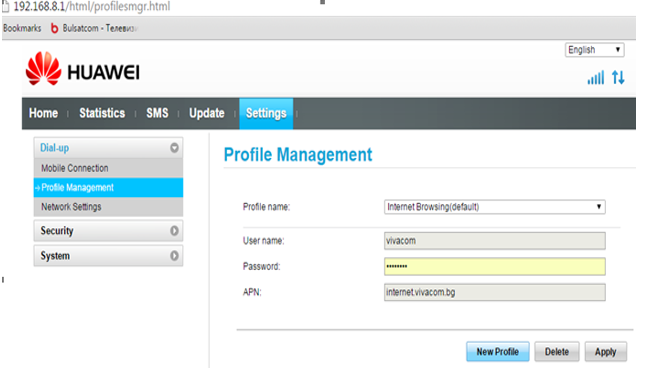Click the User name field

pos(495,241)
